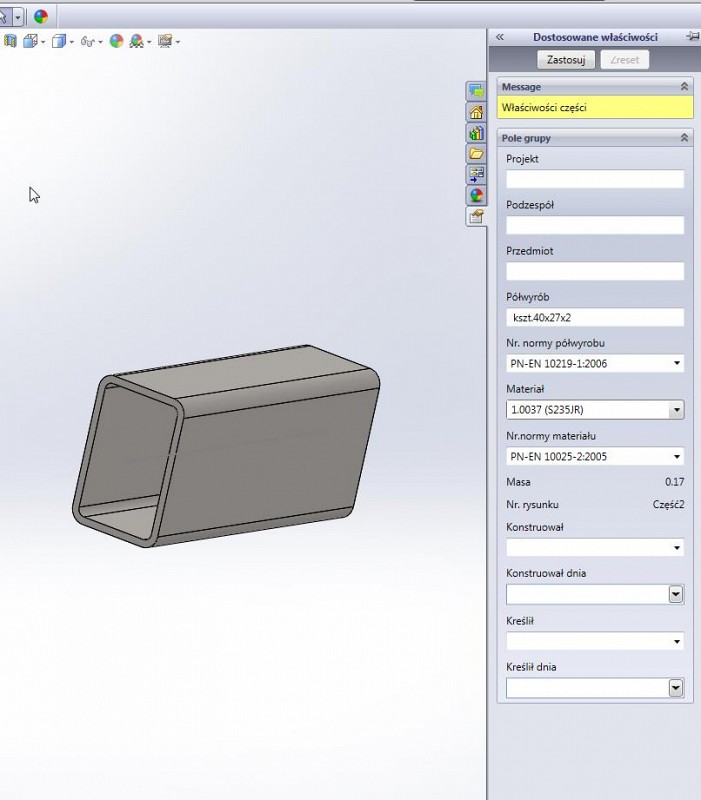Click the Zastosuj button
This screenshot has height=800, width=701.
(566, 60)
